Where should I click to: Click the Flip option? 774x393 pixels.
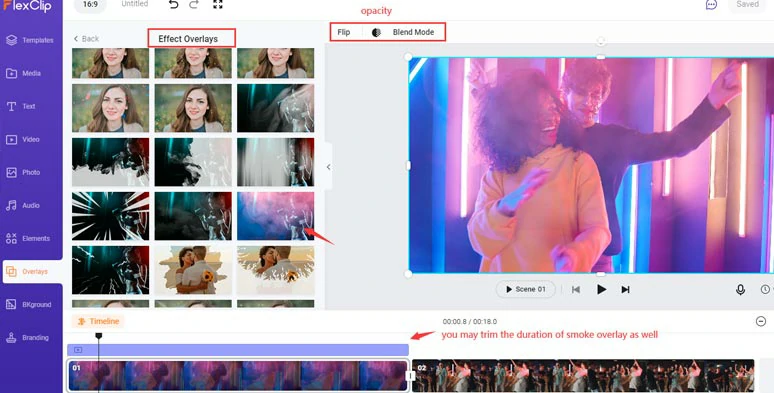(344, 32)
